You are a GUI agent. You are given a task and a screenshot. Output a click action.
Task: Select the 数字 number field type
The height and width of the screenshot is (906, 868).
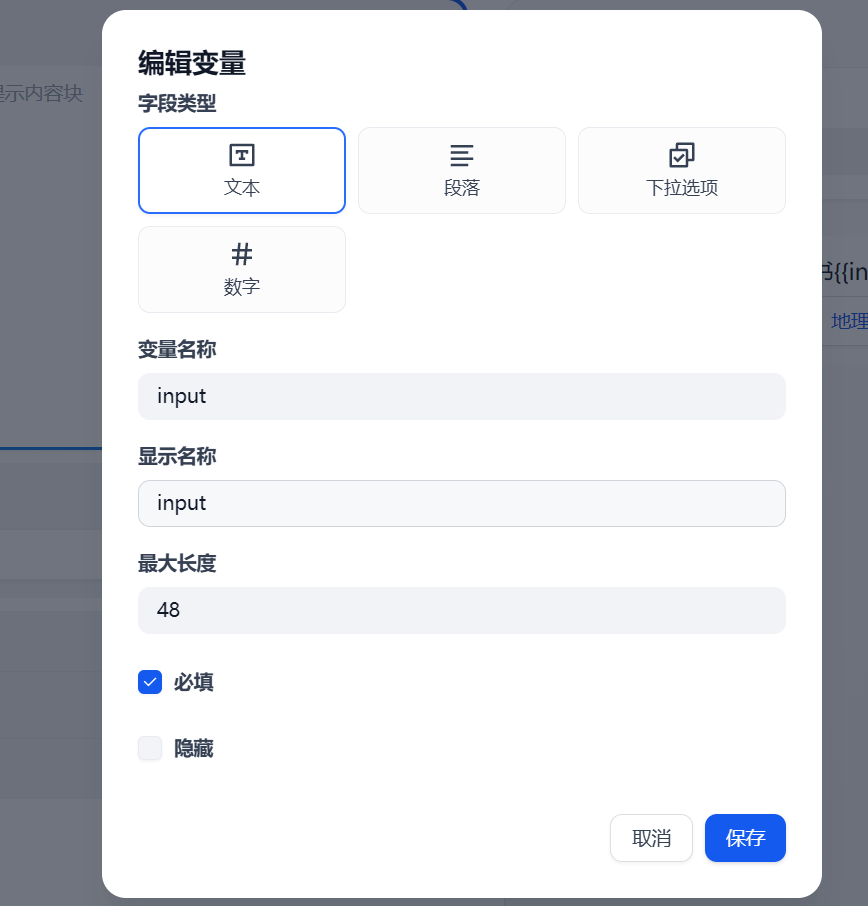point(242,269)
